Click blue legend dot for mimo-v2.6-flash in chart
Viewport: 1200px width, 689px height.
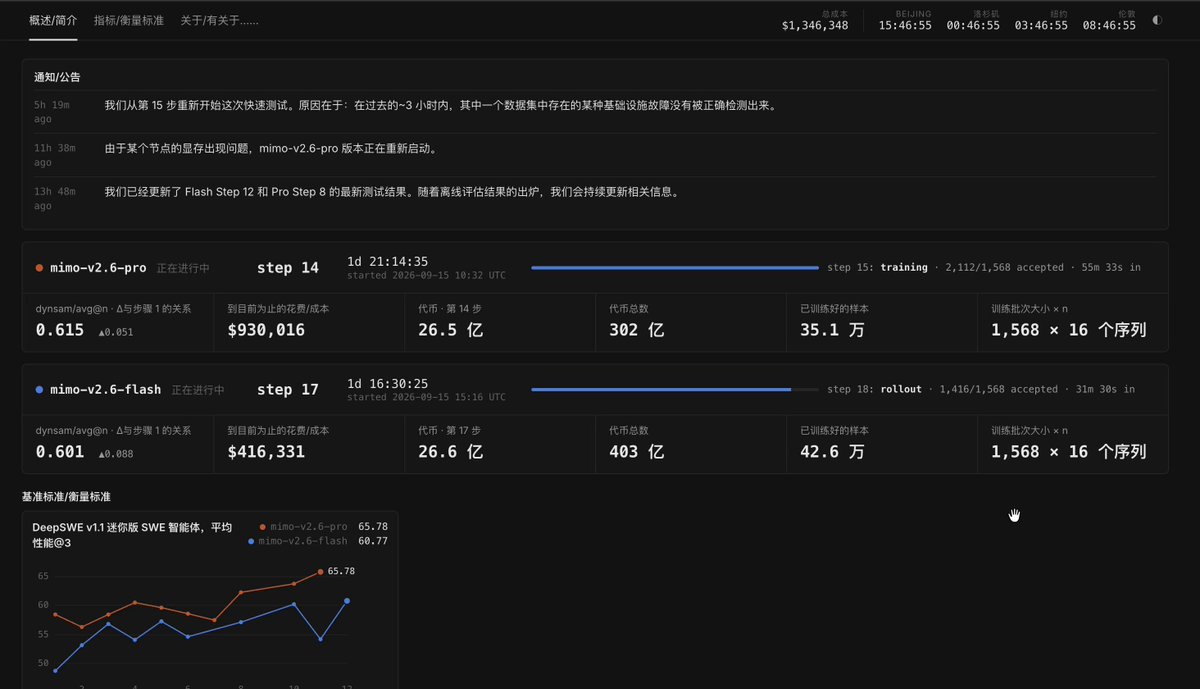pyautogui.click(x=251, y=541)
